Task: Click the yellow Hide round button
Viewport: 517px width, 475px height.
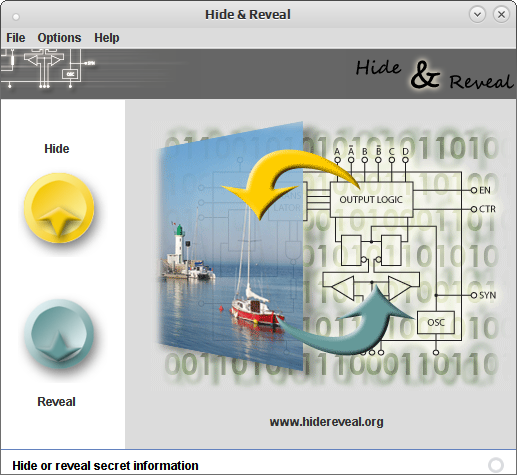Action: [x=59, y=208]
